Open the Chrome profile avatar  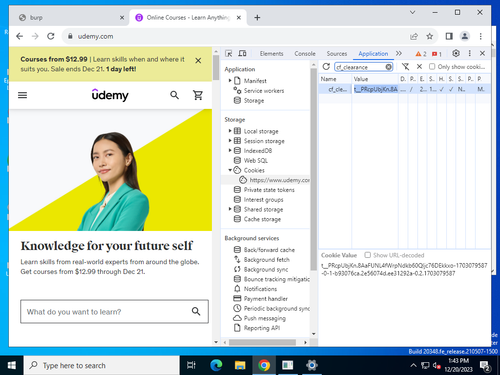click(465, 36)
